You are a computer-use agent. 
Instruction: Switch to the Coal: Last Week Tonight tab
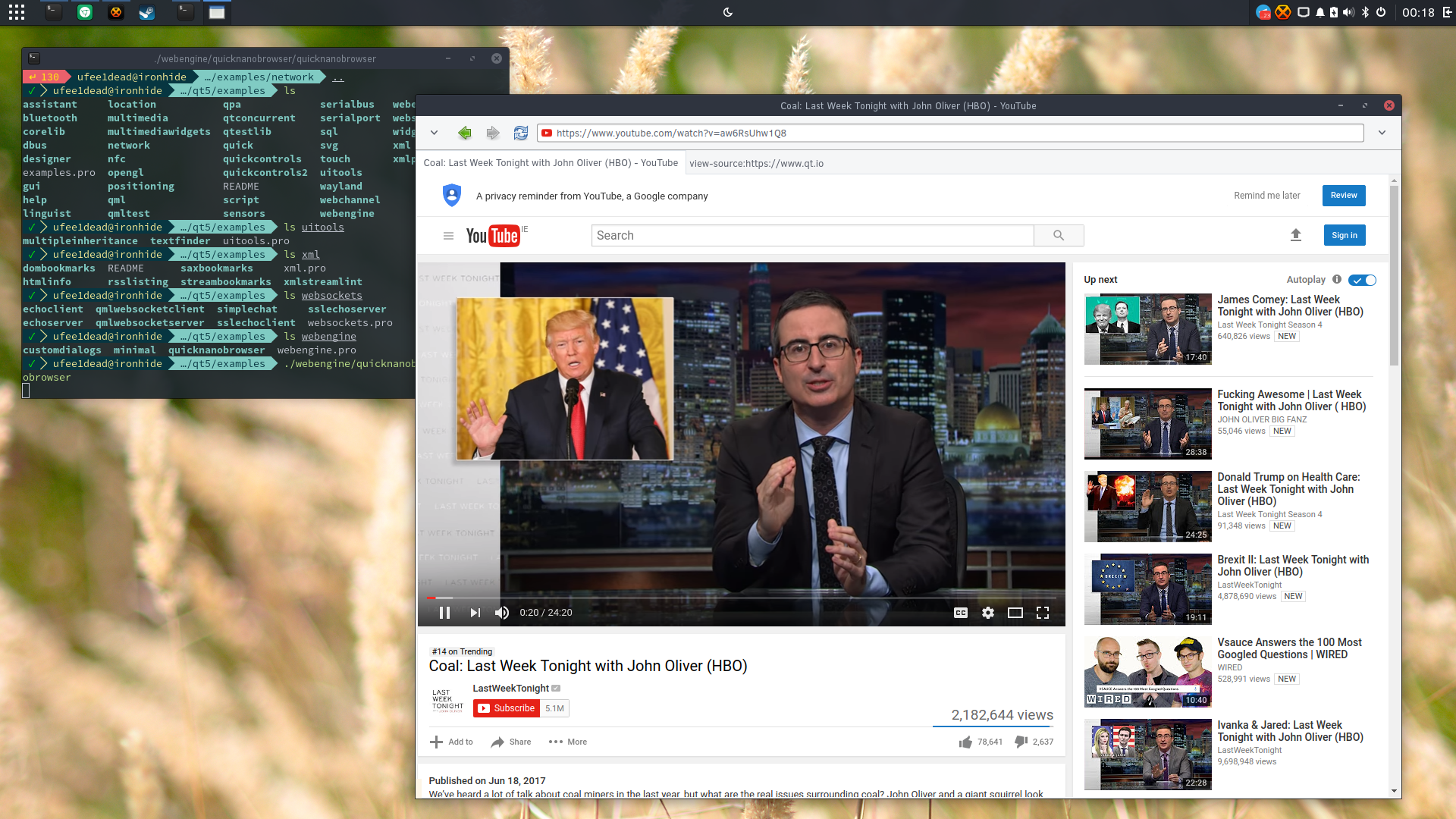(551, 163)
